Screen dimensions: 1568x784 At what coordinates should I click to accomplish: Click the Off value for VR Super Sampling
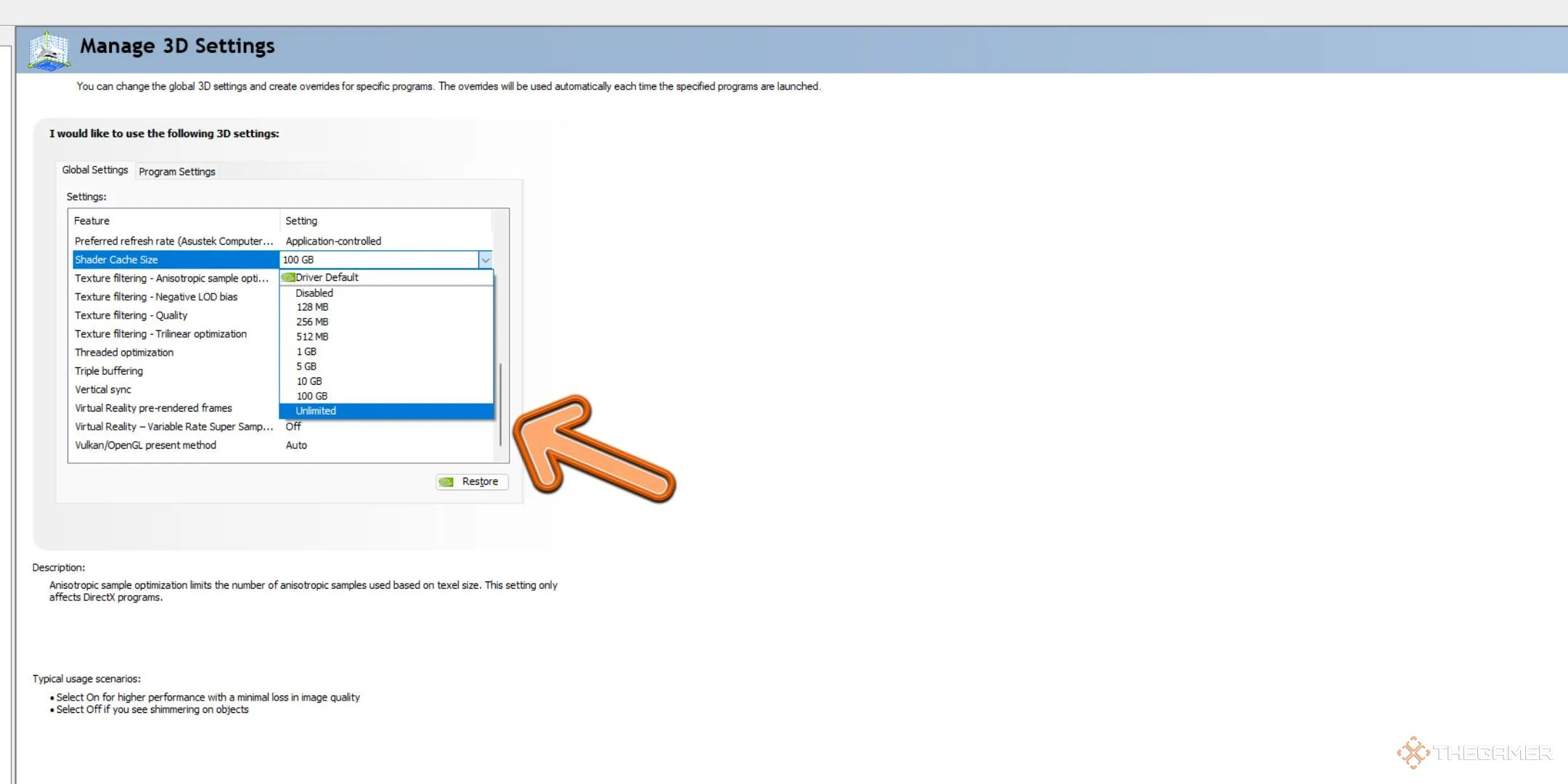coord(293,427)
